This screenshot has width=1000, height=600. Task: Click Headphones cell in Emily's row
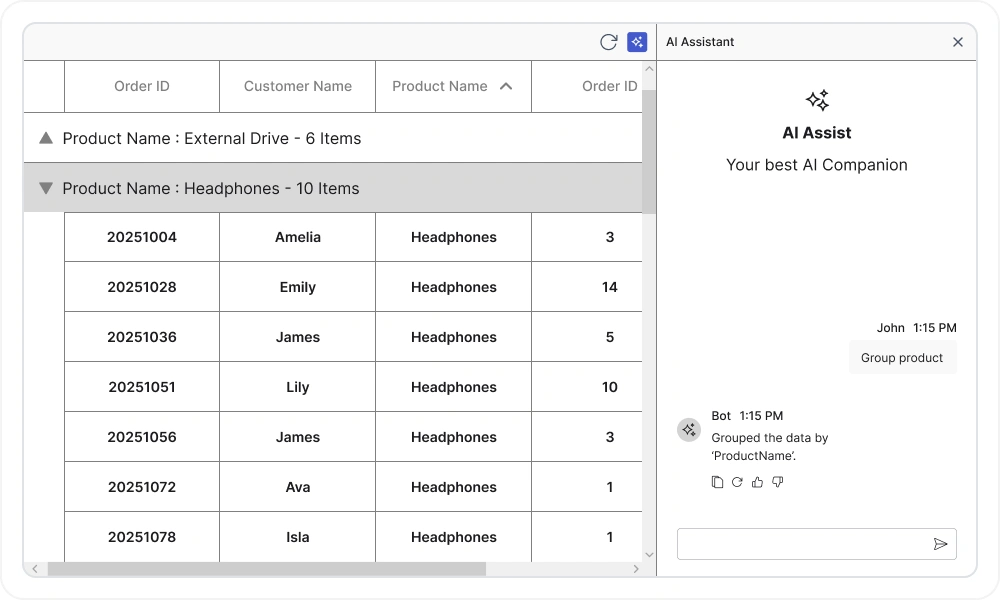click(x=453, y=287)
